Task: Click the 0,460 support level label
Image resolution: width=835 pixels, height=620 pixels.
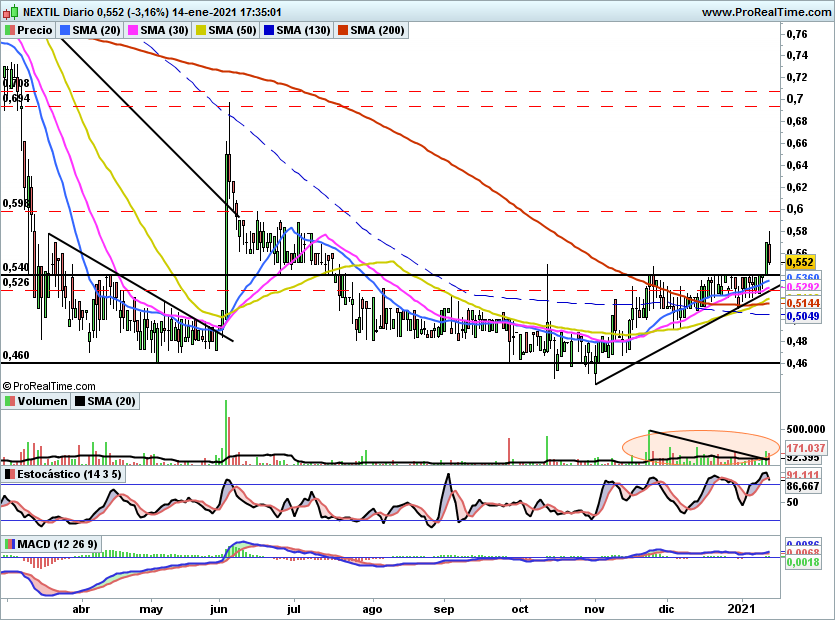Action: coord(16,355)
